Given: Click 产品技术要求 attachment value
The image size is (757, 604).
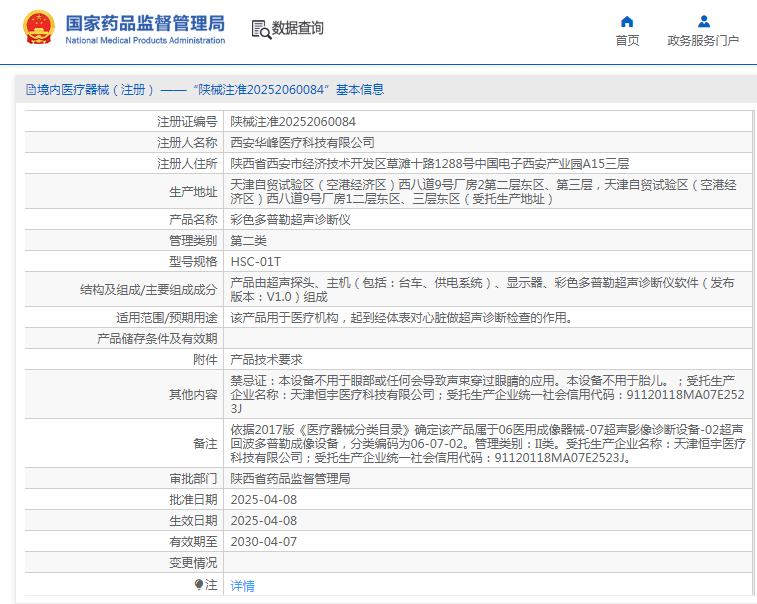Looking at the screenshot, I should click(x=266, y=360).
